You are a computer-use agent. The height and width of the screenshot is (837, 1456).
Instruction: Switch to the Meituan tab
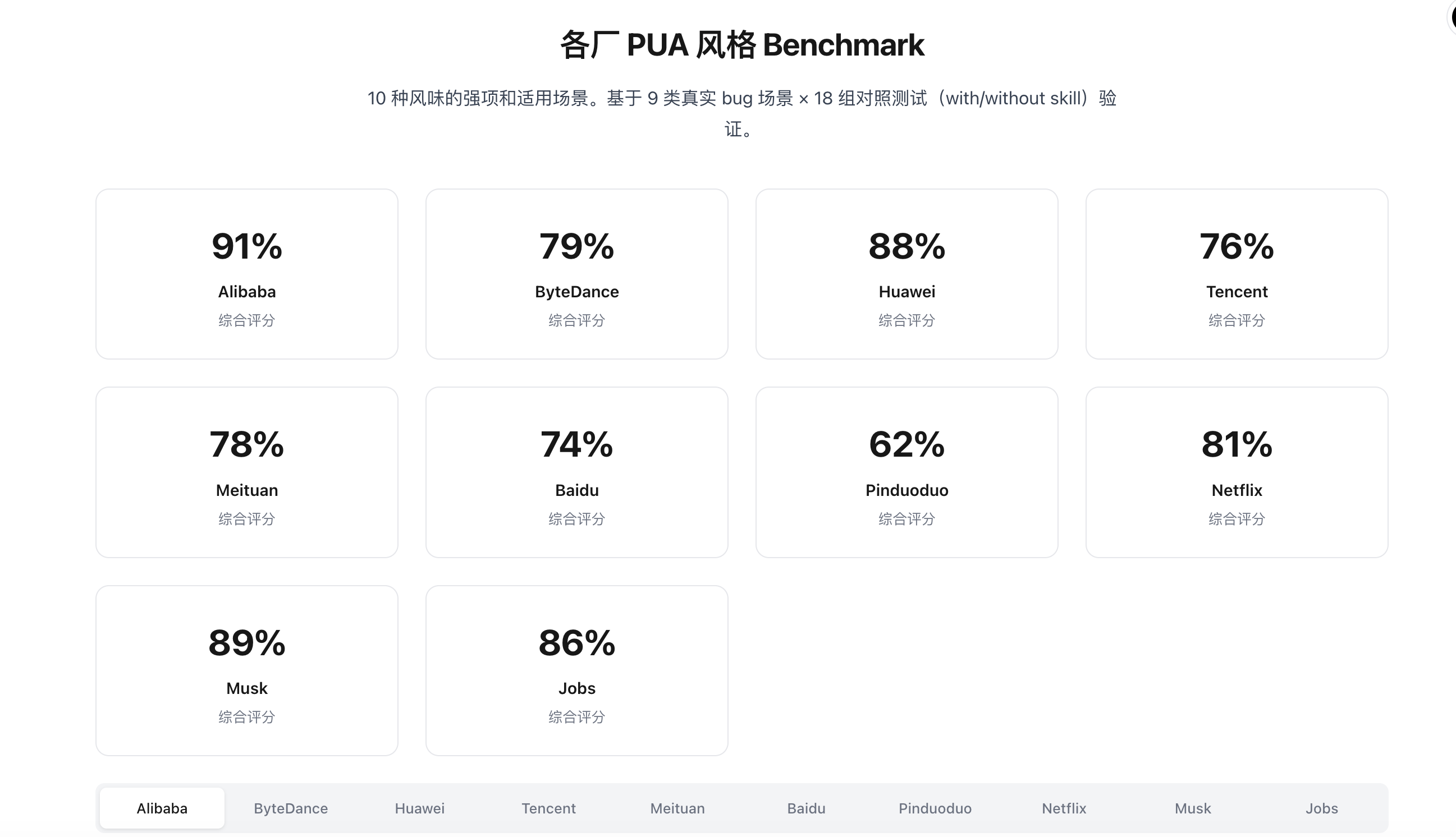tap(677, 808)
